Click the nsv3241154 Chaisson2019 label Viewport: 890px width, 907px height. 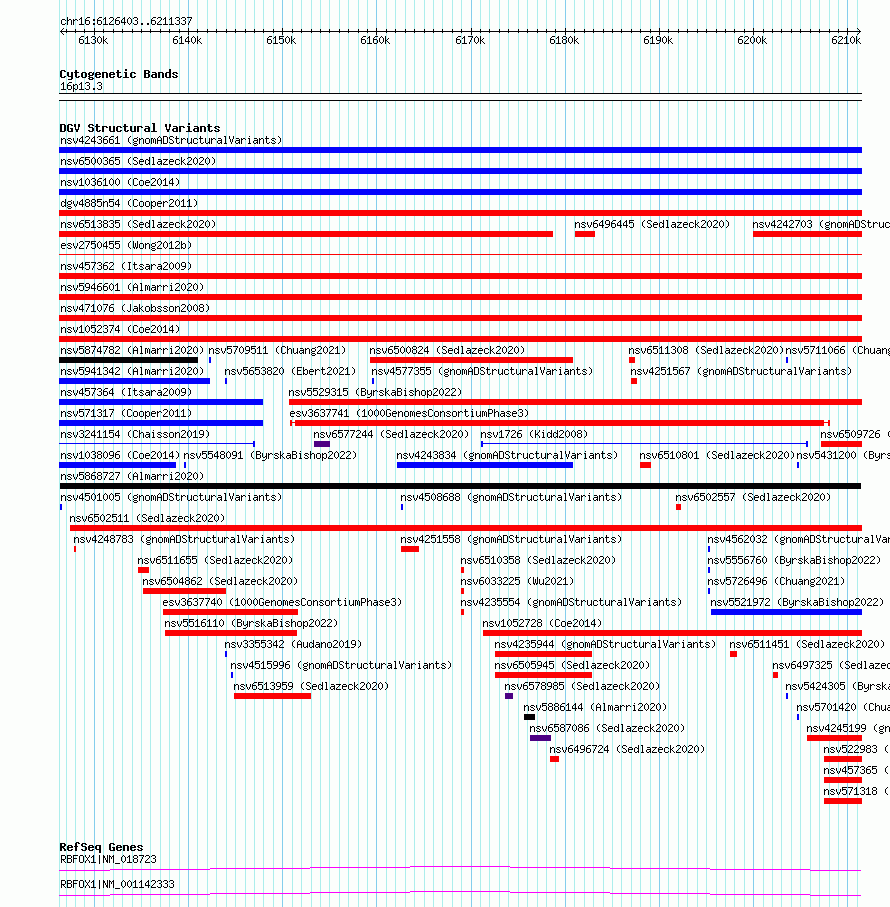click(135, 434)
